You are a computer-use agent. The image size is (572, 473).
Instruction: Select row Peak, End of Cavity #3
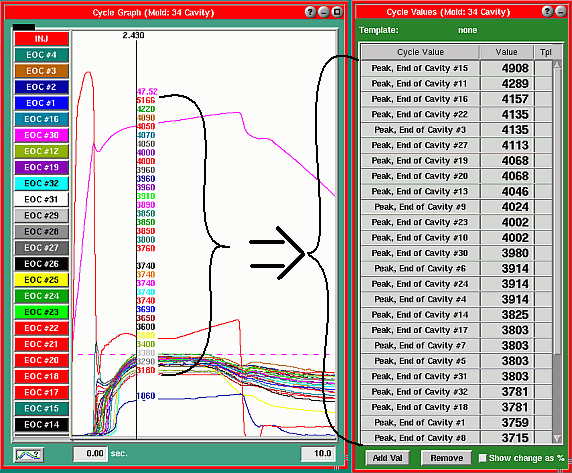pyautogui.click(x=456, y=130)
